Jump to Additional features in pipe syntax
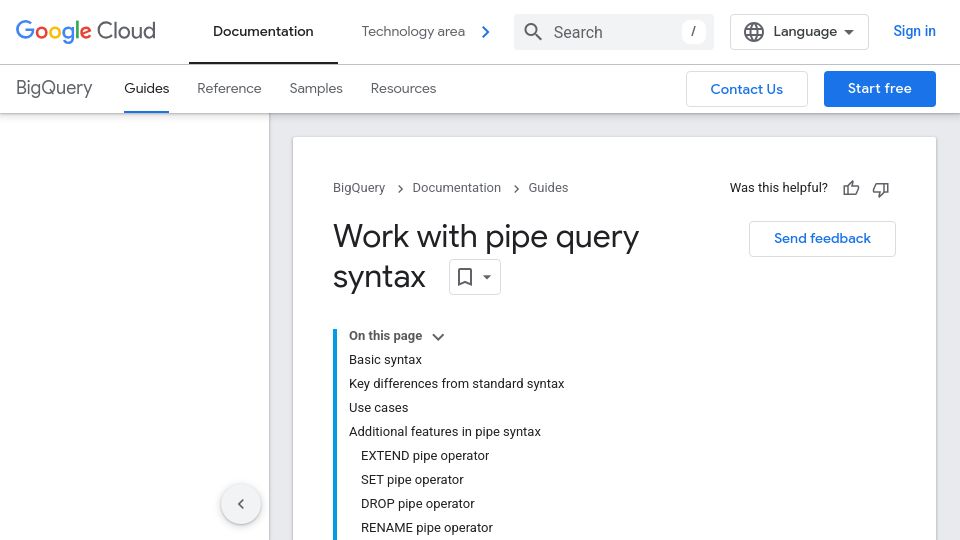The width and height of the screenshot is (960, 540). click(x=444, y=432)
